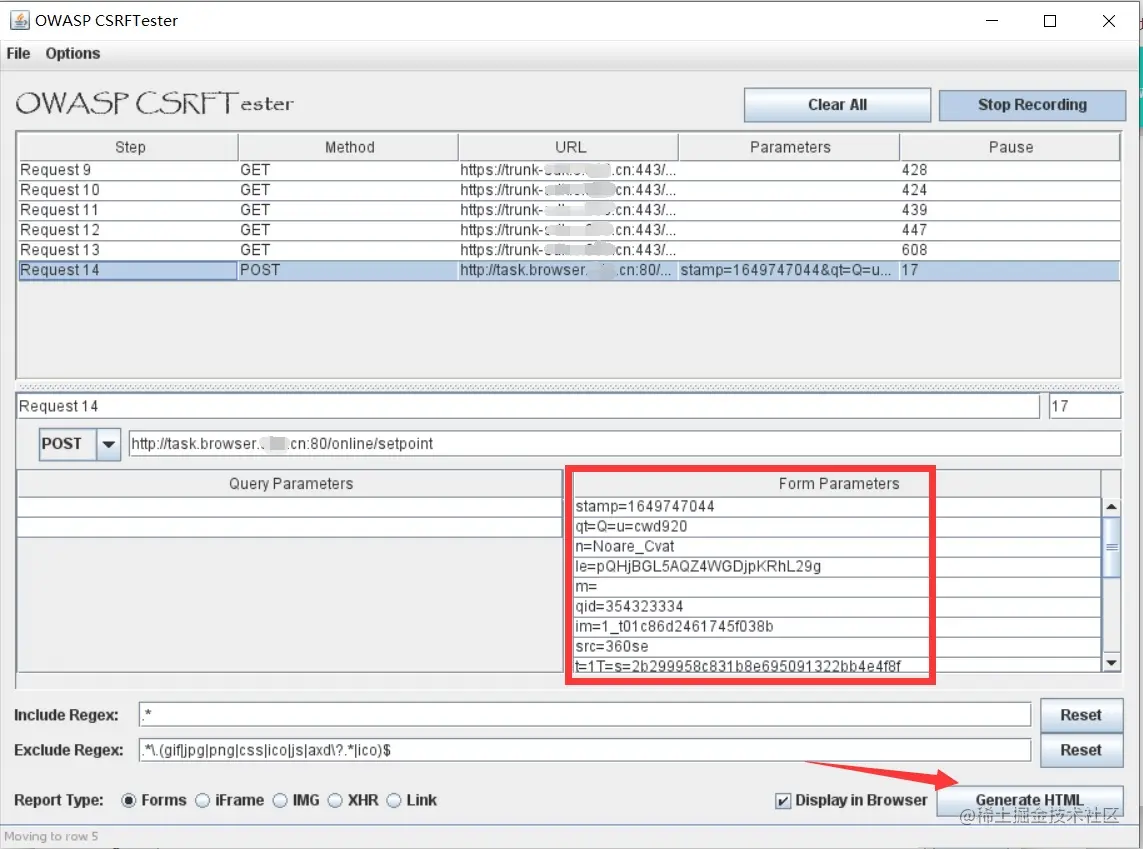Screen dimensions: 1143x849
Task: Click the request URL input field
Action: (625, 444)
